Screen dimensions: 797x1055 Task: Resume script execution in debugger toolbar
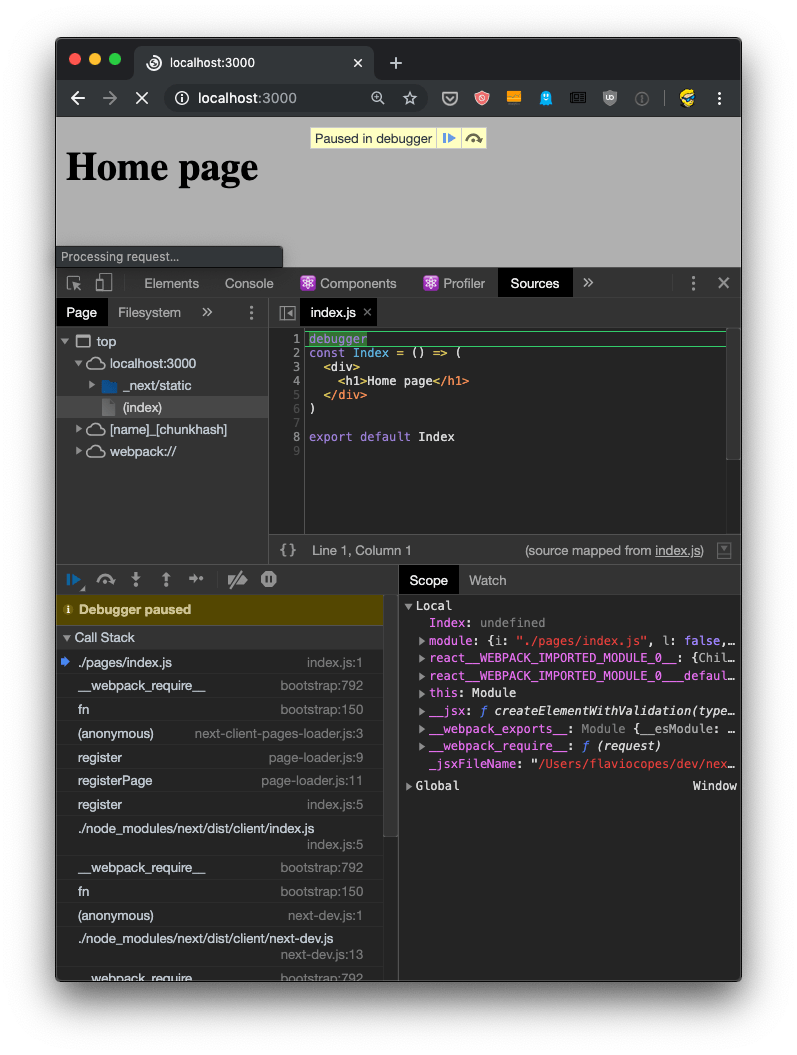(x=73, y=580)
